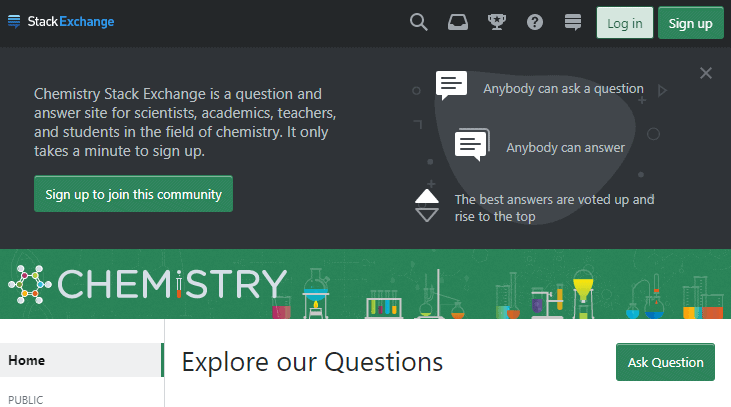
Task: Open the search magnifier icon
Action: [419, 22]
